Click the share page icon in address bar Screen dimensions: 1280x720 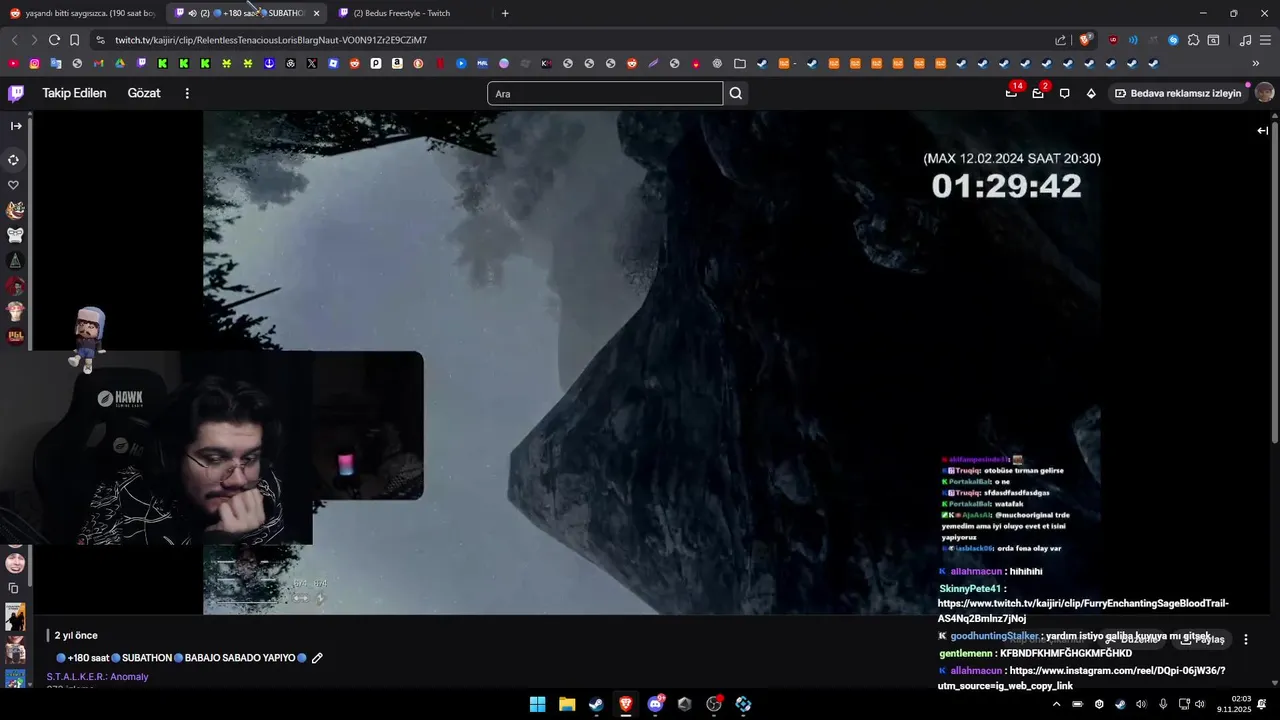coord(1060,40)
